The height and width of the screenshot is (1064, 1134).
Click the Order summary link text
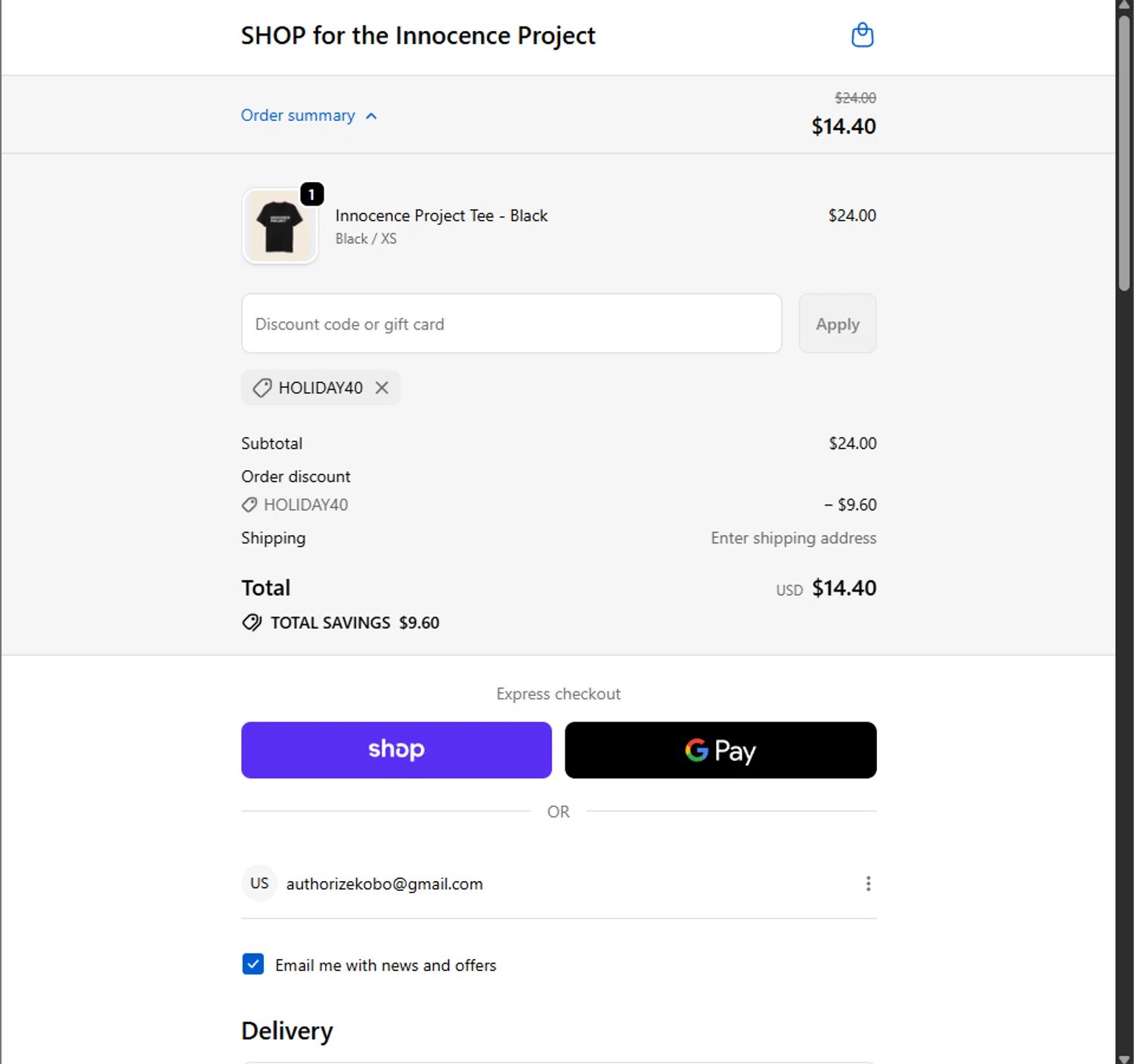pos(298,116)
